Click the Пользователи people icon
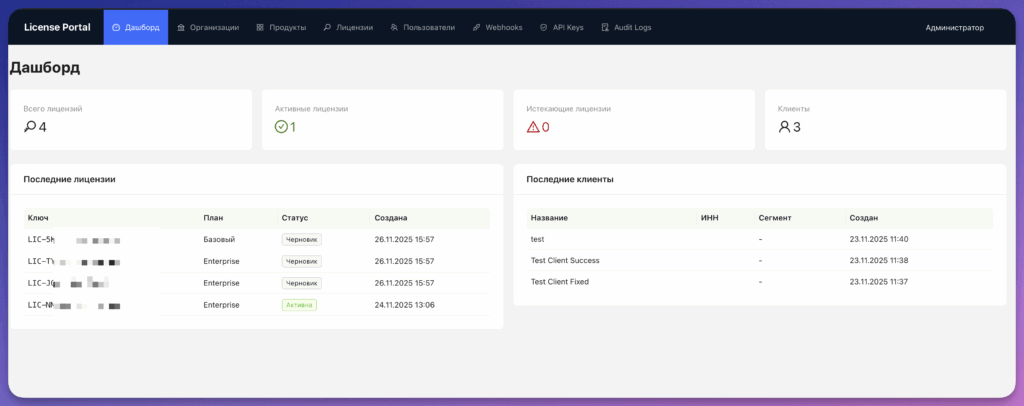Screen dimensions: 1024x406 (394, 28)
